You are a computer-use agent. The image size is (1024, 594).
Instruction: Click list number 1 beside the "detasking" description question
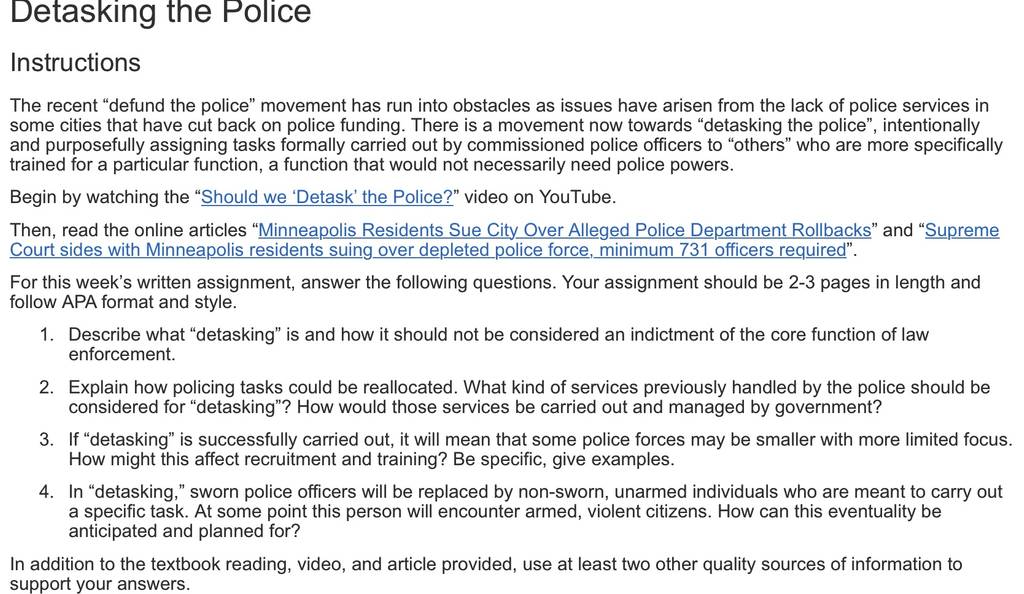(x=46, y=335)
